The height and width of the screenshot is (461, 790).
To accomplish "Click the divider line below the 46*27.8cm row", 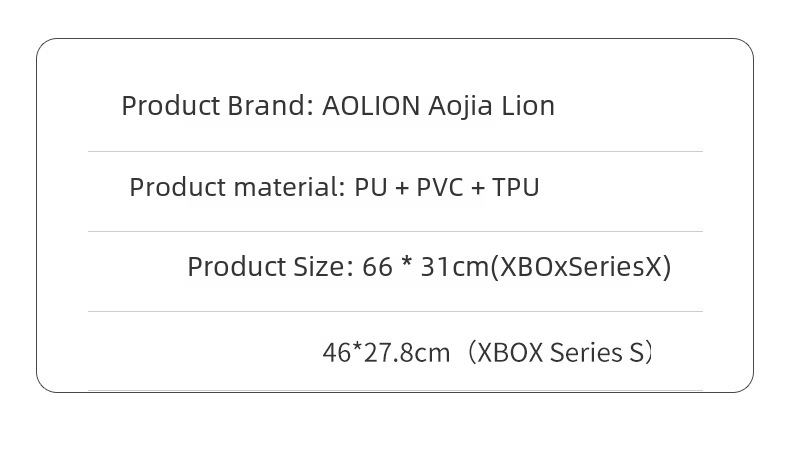I will (x=396, y=390).
